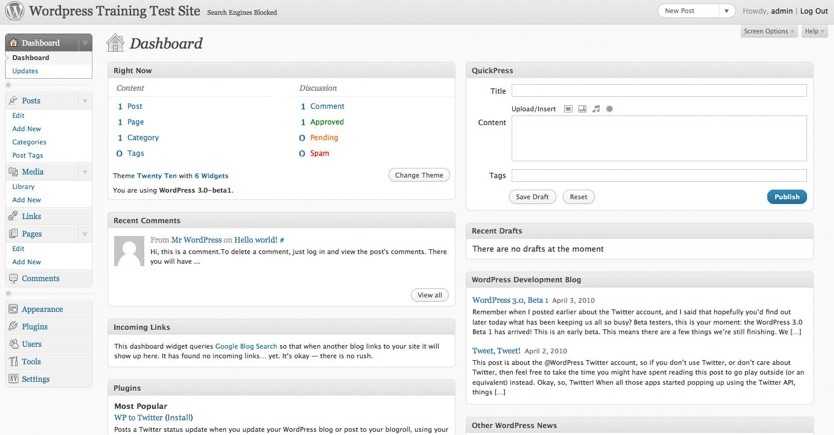Collapse the Posts menu arrow
The width and height of the screenshot is (834, 435).
(x=85, y=100)
